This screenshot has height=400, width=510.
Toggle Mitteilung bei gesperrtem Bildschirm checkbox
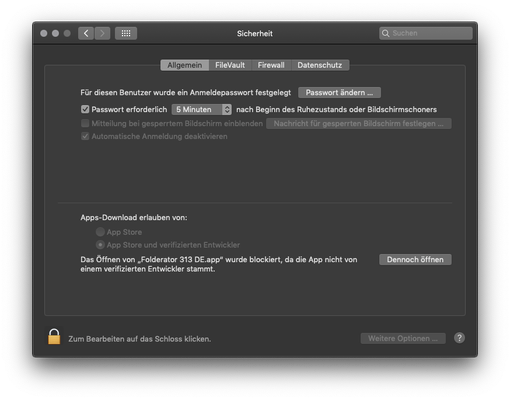85,123
